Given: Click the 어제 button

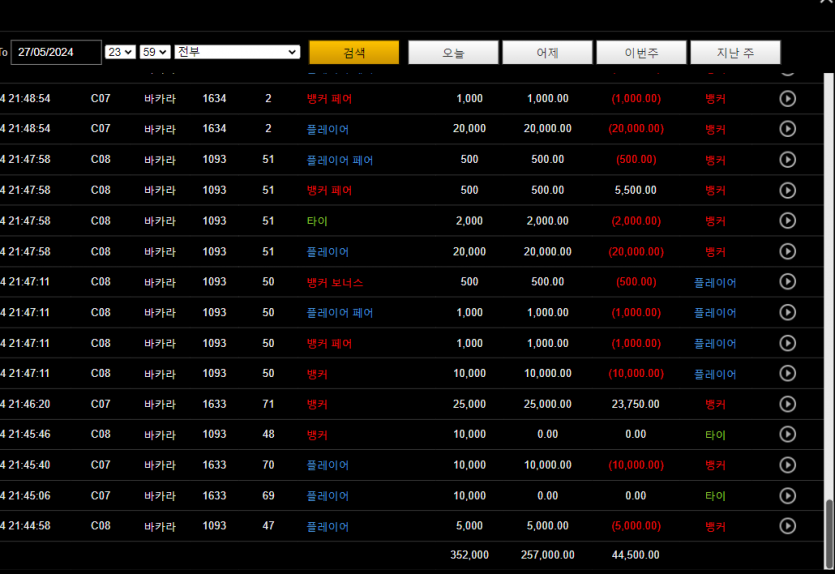Looking at the screenshot, I should point(547,52).
